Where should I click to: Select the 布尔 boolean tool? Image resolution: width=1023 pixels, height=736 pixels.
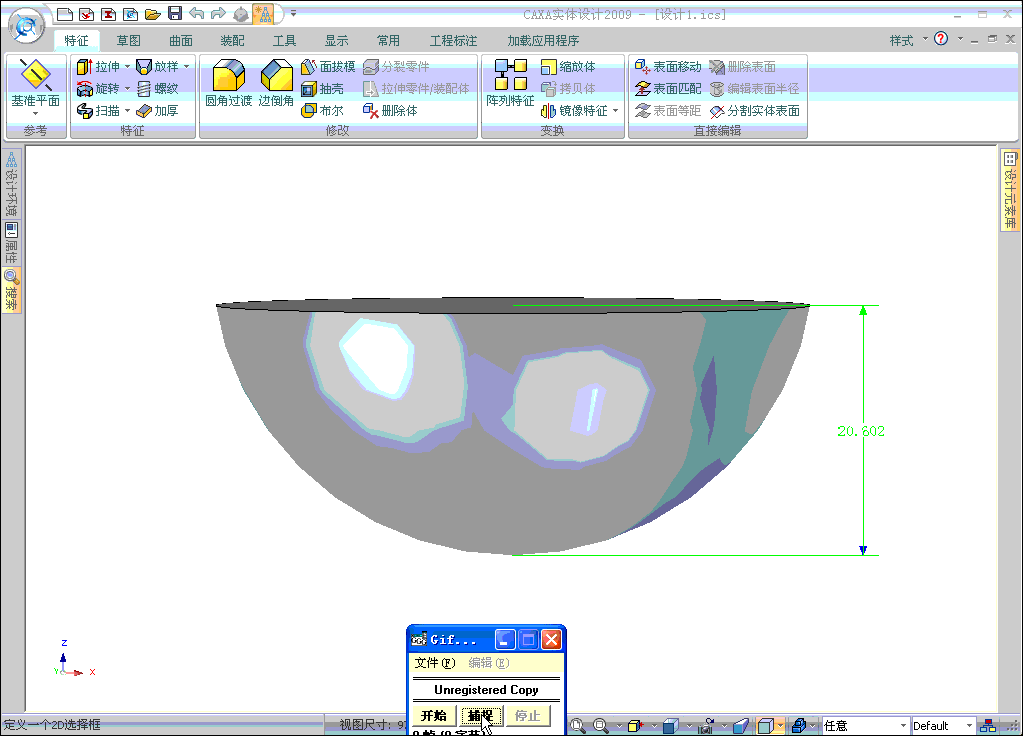[322, 110]
